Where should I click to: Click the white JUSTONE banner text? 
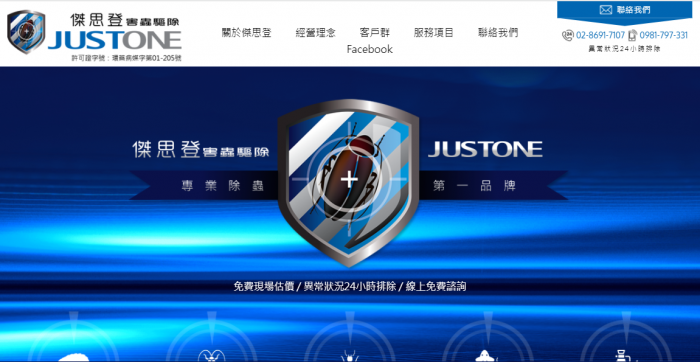485,149
